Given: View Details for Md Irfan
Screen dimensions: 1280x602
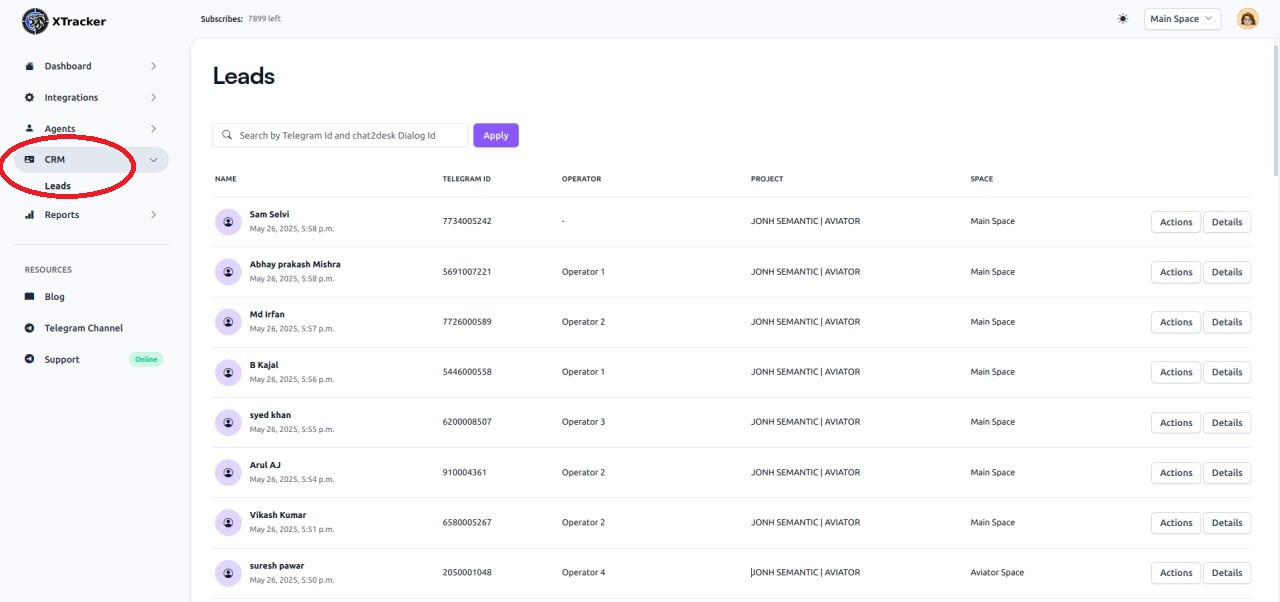Looking at the screenshot, I should tap(1226, 322).
